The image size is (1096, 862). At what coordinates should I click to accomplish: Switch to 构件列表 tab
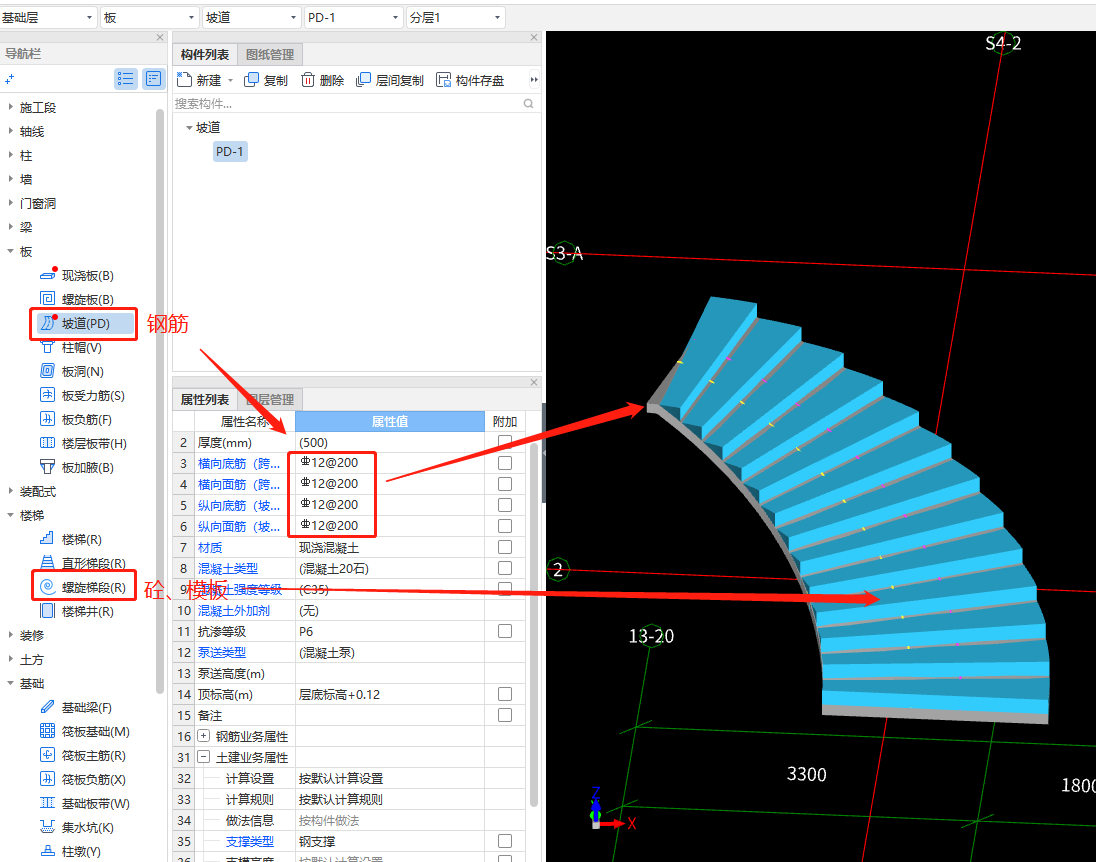pos(205,55)
